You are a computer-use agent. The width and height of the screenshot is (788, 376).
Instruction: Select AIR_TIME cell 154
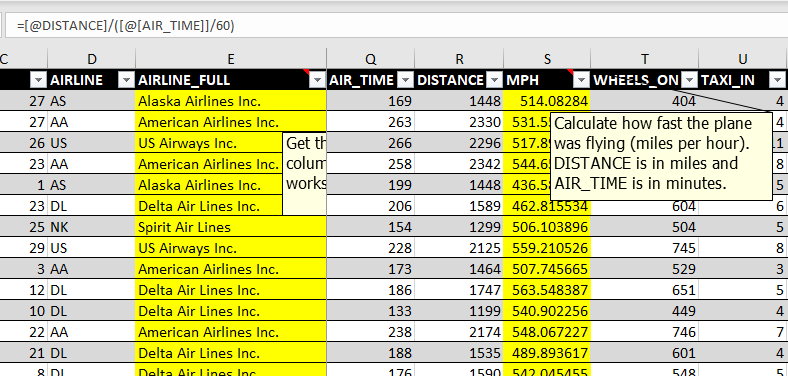click(x=370, y=227)
